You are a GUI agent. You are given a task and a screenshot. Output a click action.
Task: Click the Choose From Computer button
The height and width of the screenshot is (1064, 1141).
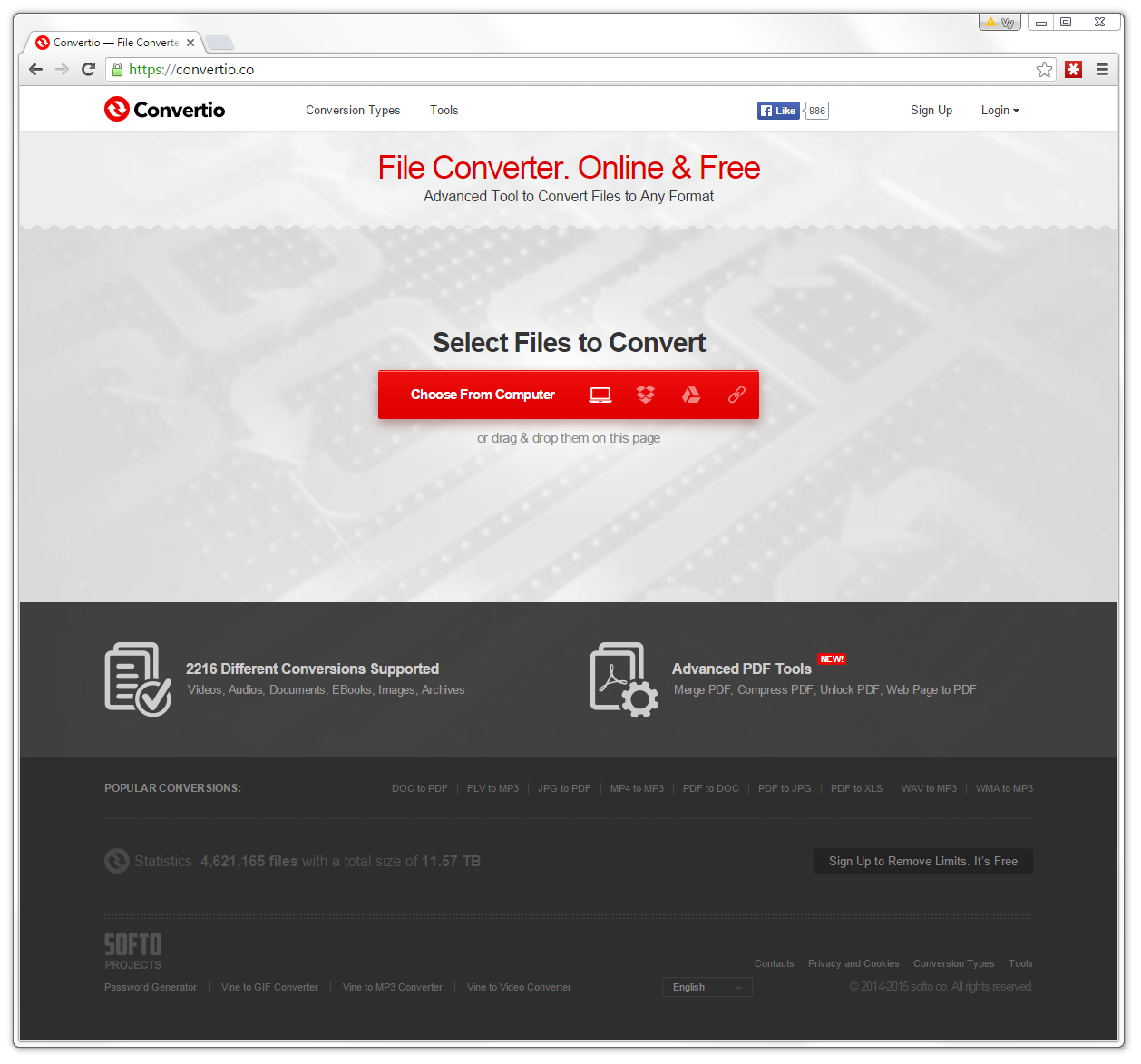[x=482, y=395]
